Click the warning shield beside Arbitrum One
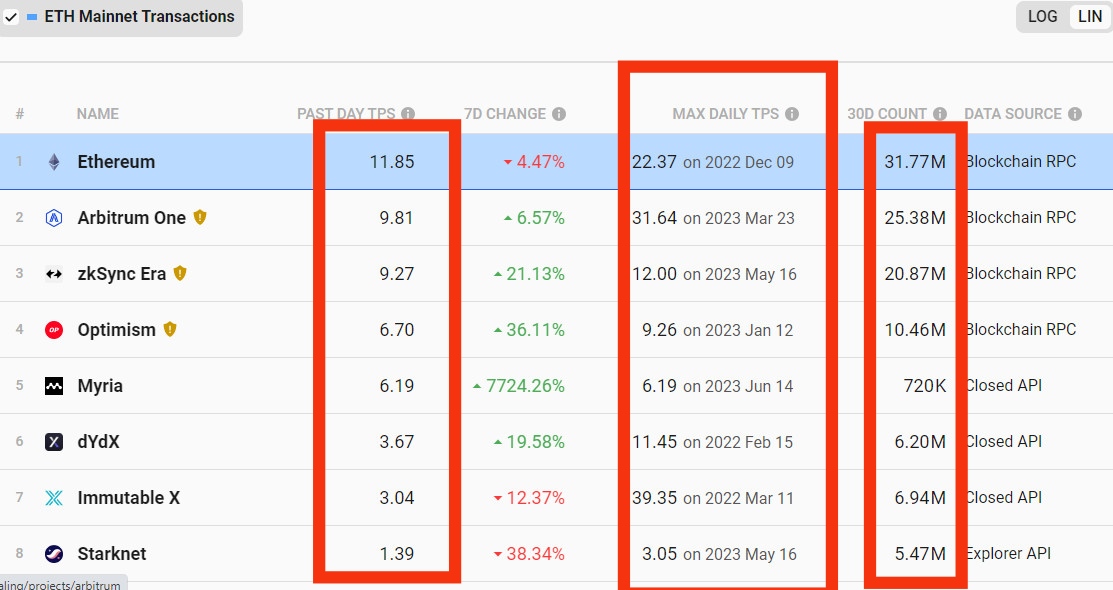Screen dimensions: 1113x590 click(x=200, y=217)
